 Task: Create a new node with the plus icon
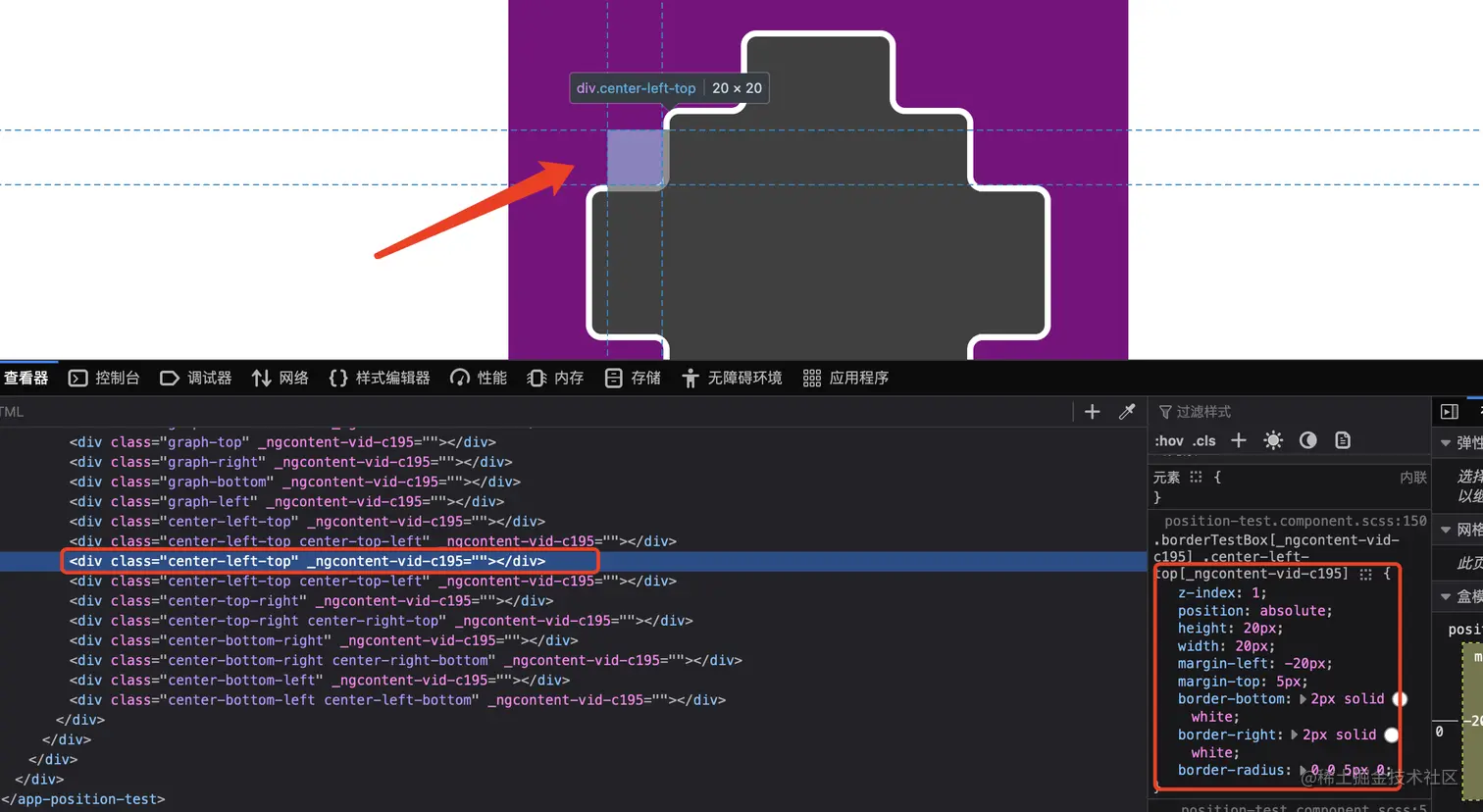[x=1093, y=412]
